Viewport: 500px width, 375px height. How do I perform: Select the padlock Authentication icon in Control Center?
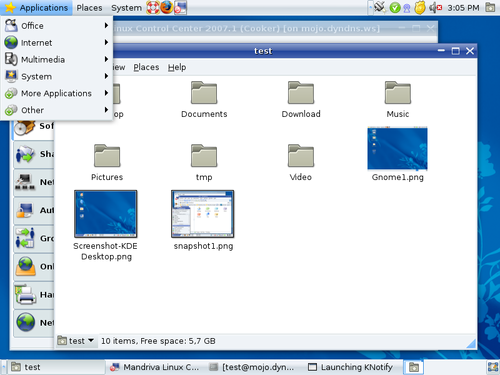pos(25,210)
